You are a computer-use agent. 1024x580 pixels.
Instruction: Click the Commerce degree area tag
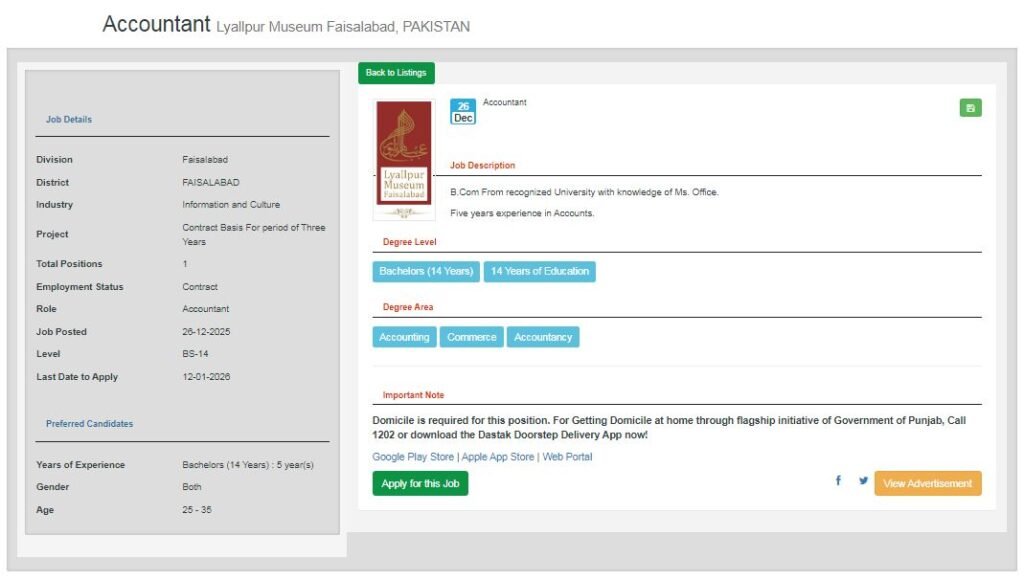[472, 338]
